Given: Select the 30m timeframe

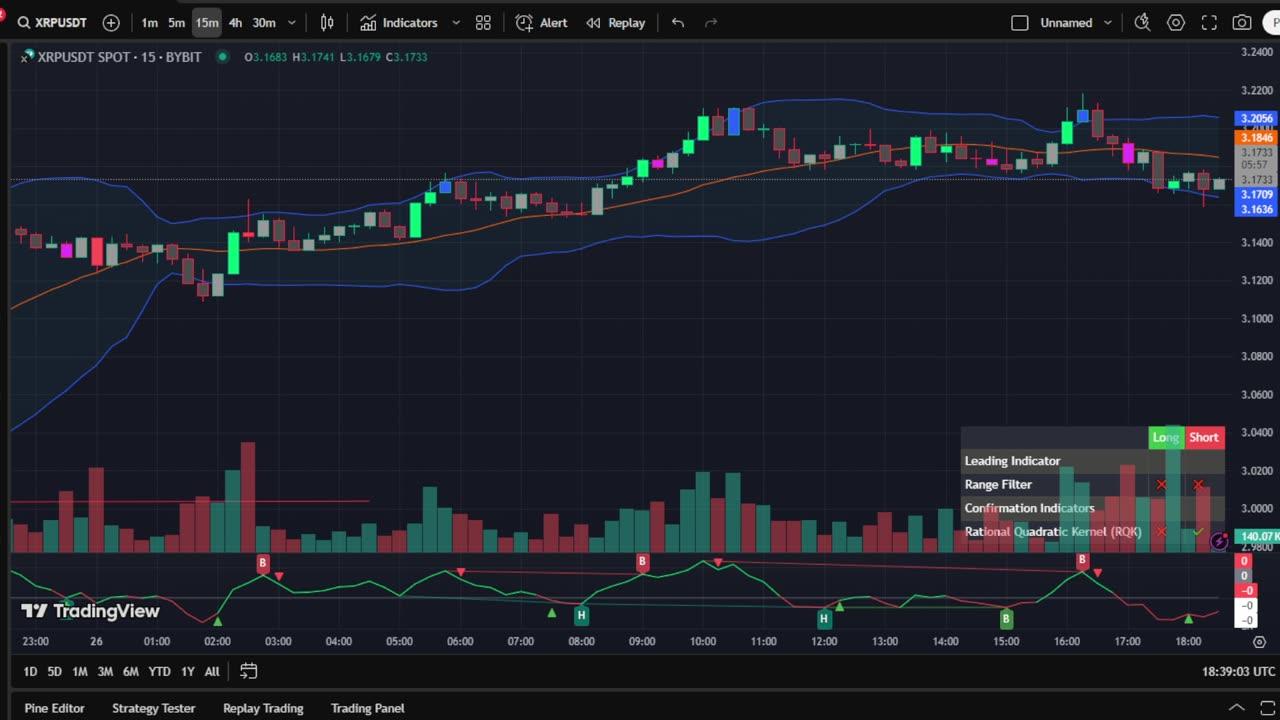Looking at the screenshot, I should (264, 22).
